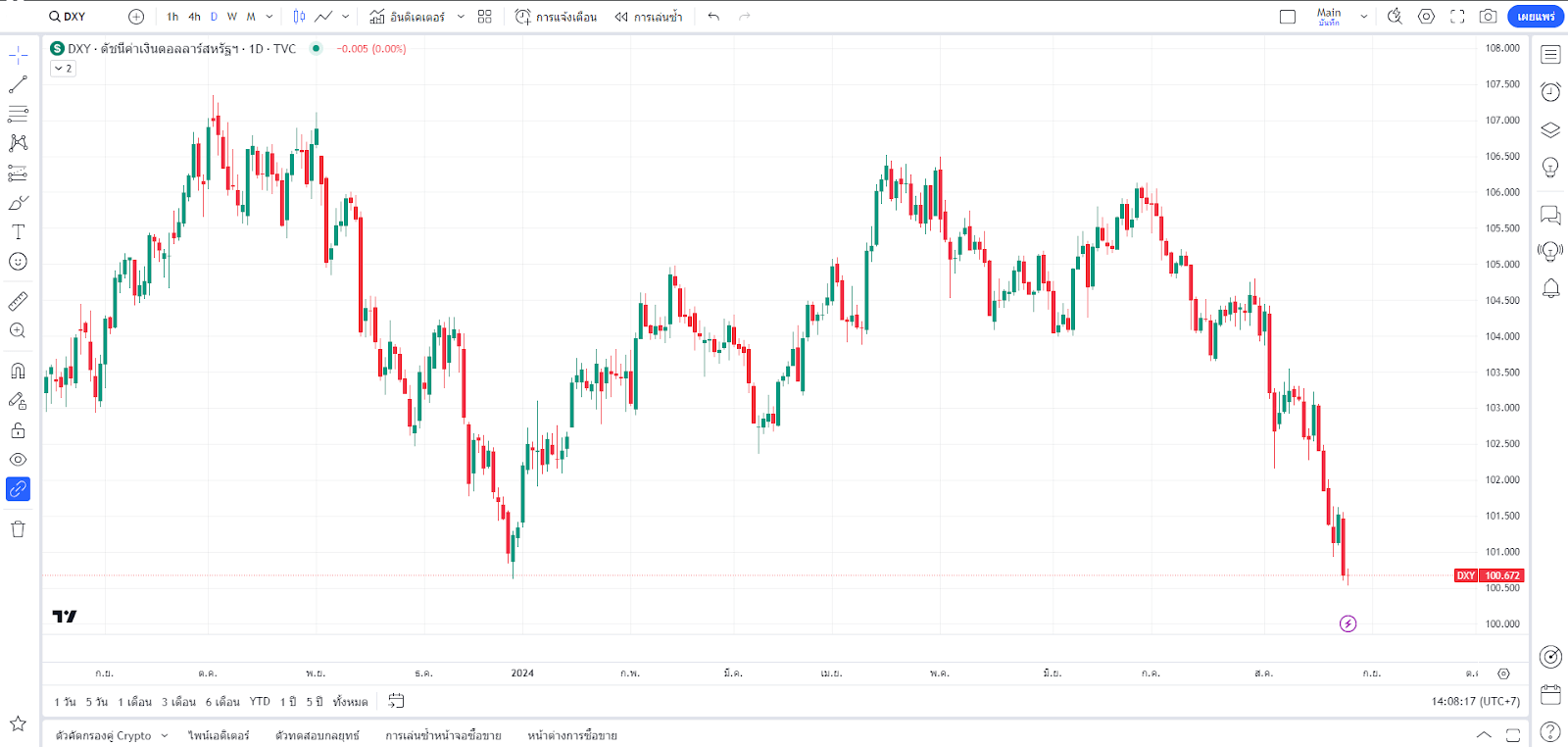Enter fullscreen mode

tap(1457, 17)
